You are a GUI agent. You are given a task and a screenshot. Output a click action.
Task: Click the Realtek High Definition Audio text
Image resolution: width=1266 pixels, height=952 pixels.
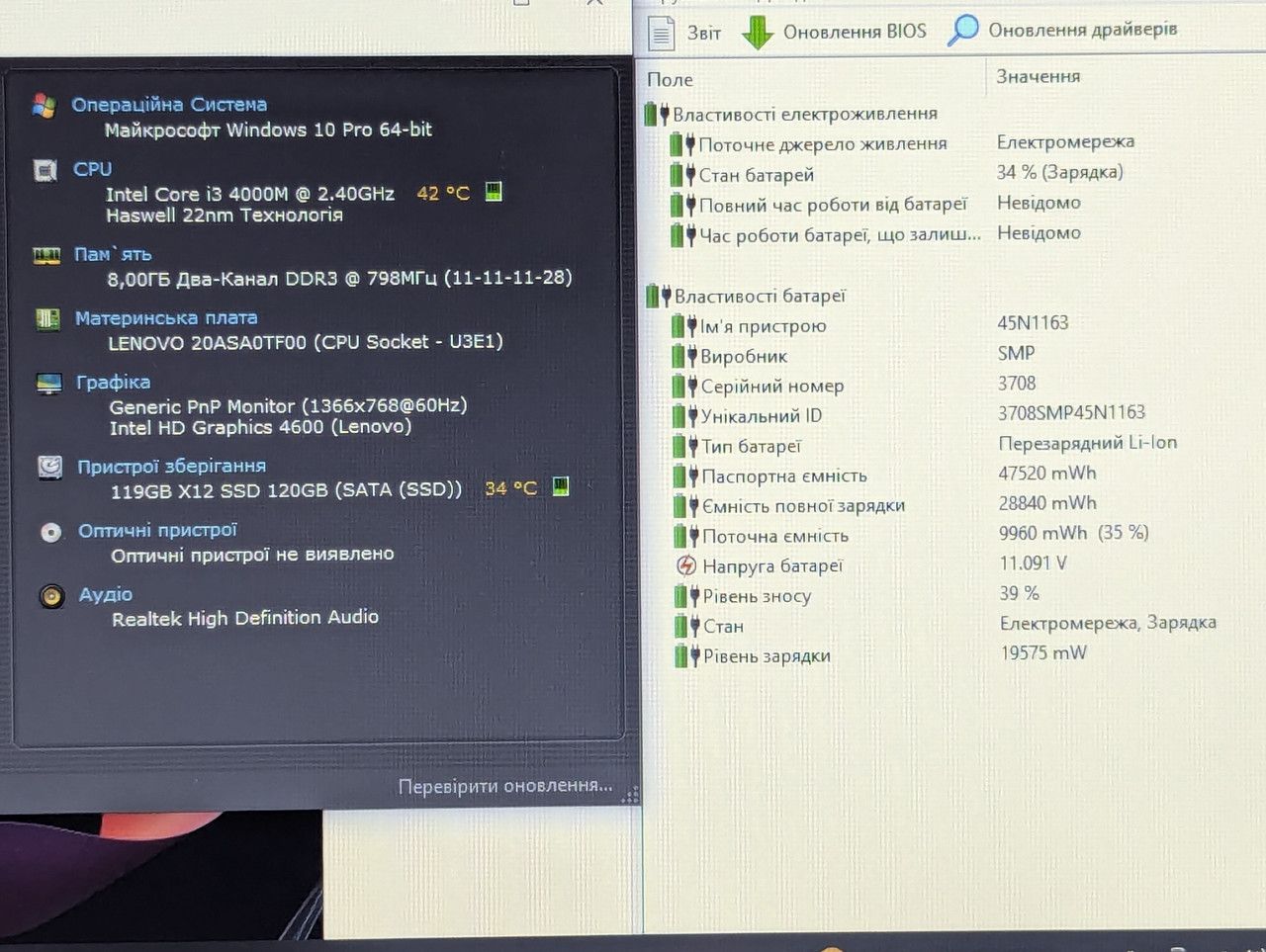[245, 618]
